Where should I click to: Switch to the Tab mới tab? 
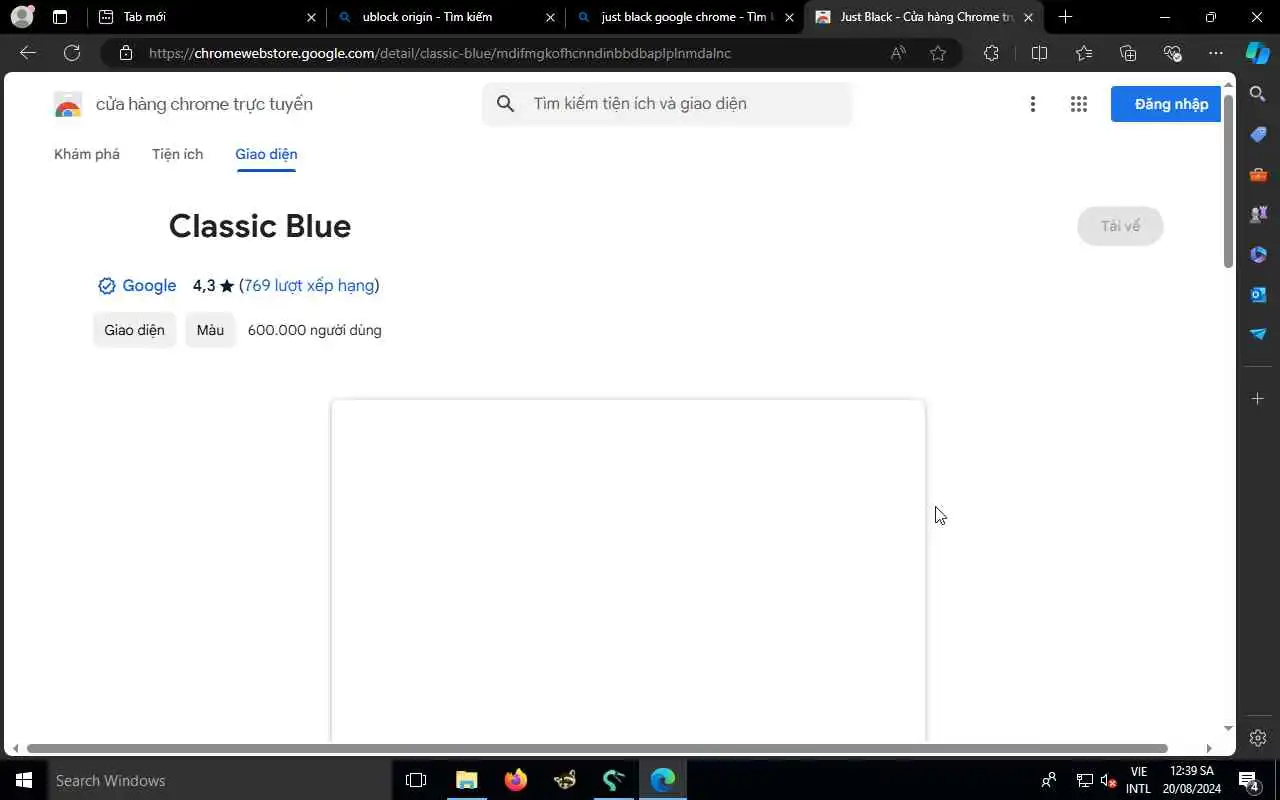coord(208,17)
